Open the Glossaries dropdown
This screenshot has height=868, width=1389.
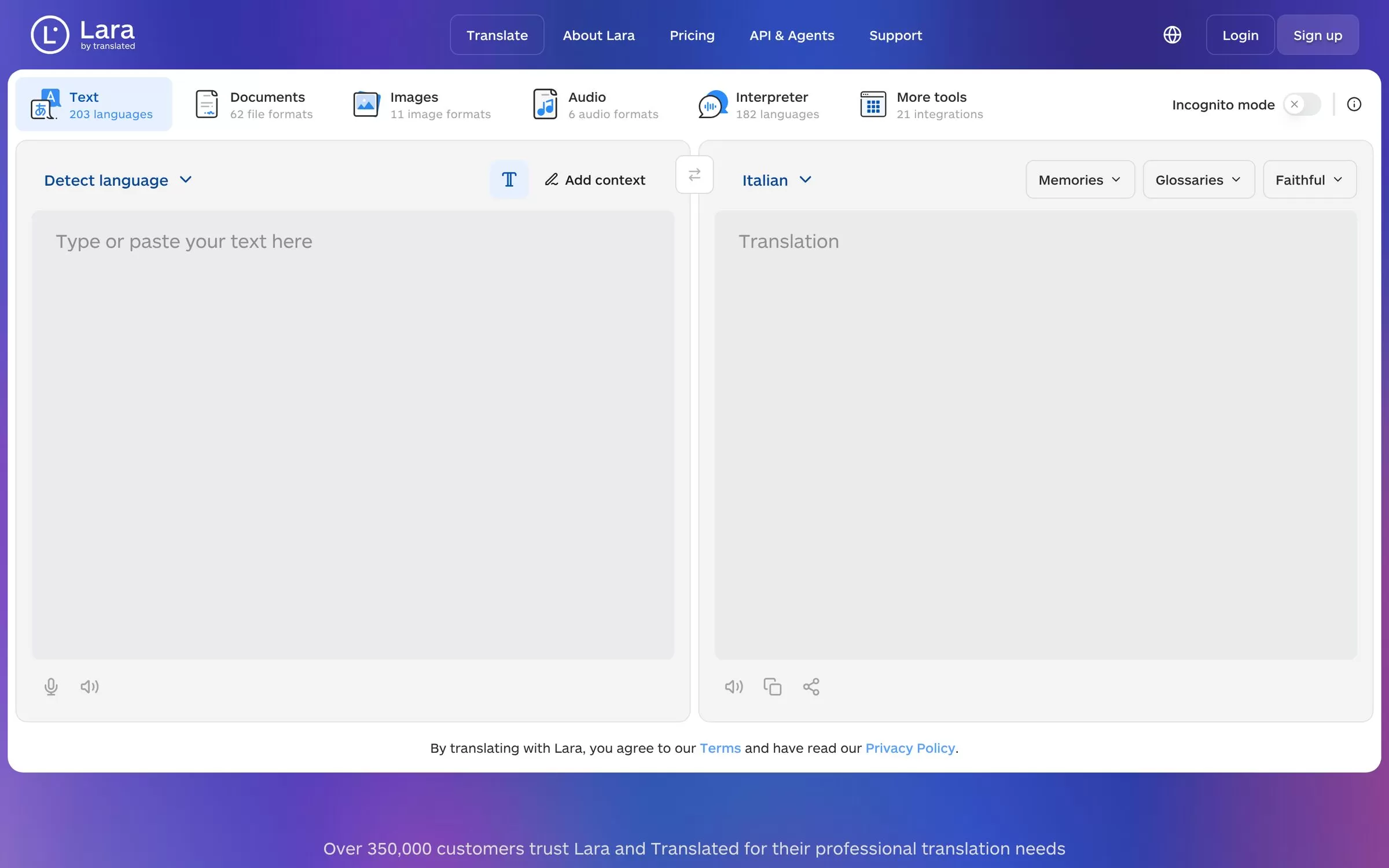(1199, 179)
